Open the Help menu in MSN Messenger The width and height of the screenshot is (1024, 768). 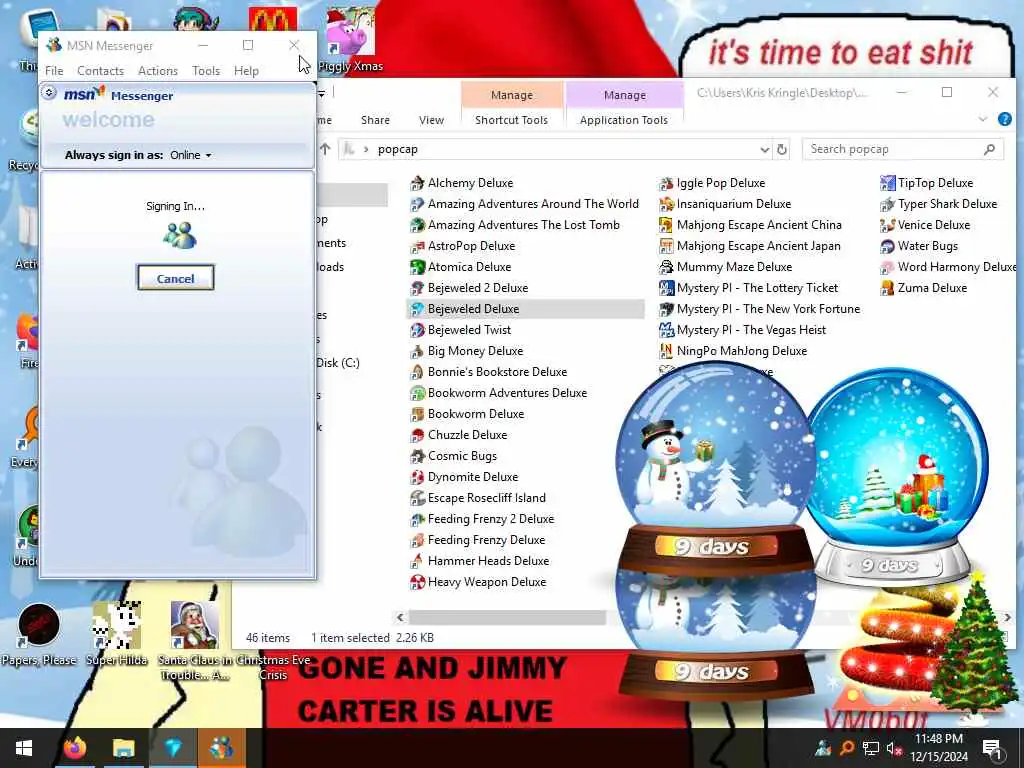pos(246,71)
